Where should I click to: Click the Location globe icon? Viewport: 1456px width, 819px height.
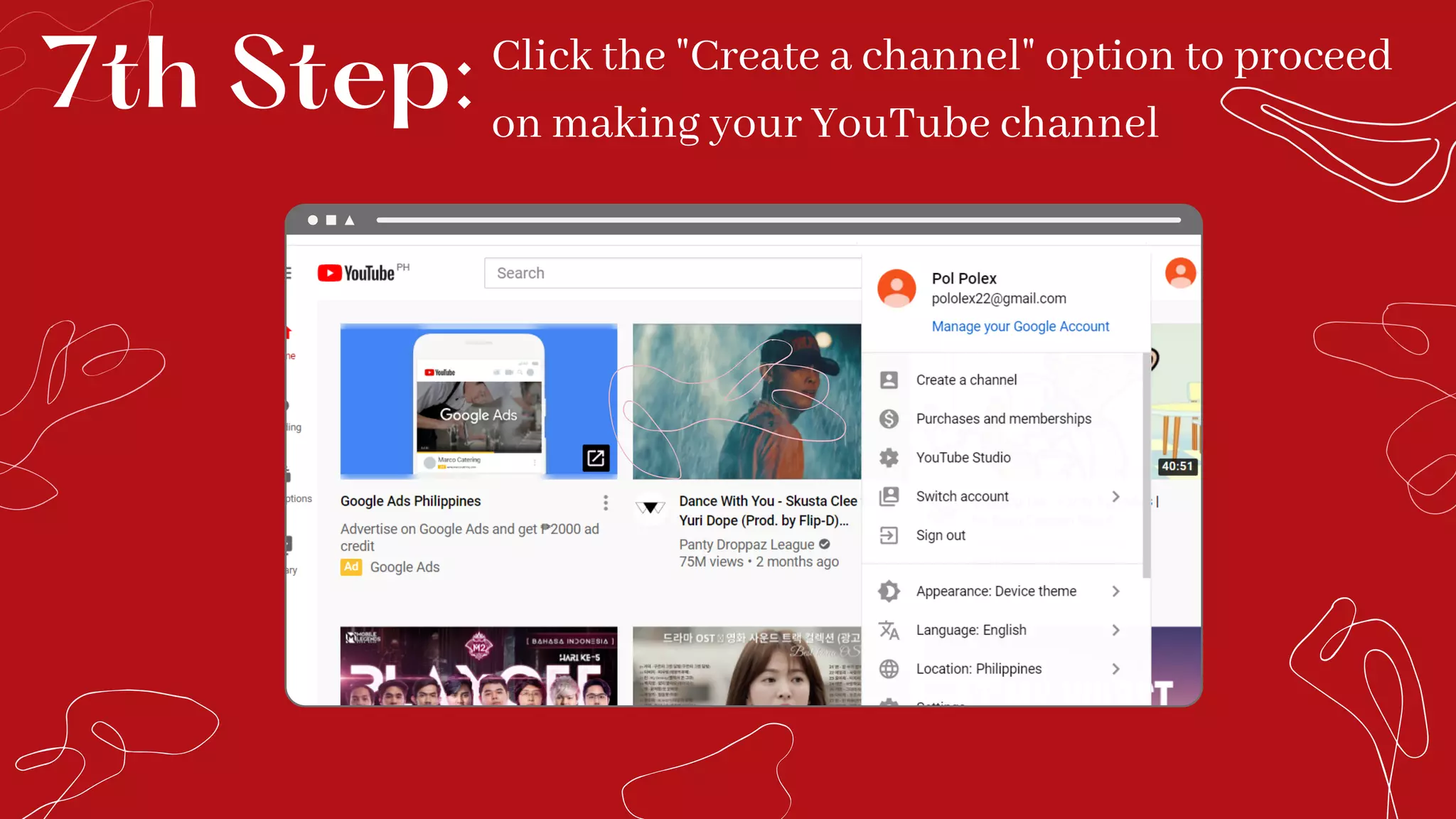889,669
